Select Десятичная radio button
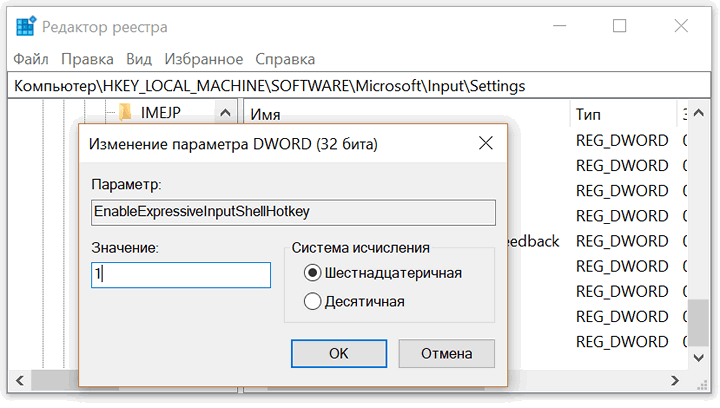The width and height of the screenshot is (720, 408). [x=312, y=302]
